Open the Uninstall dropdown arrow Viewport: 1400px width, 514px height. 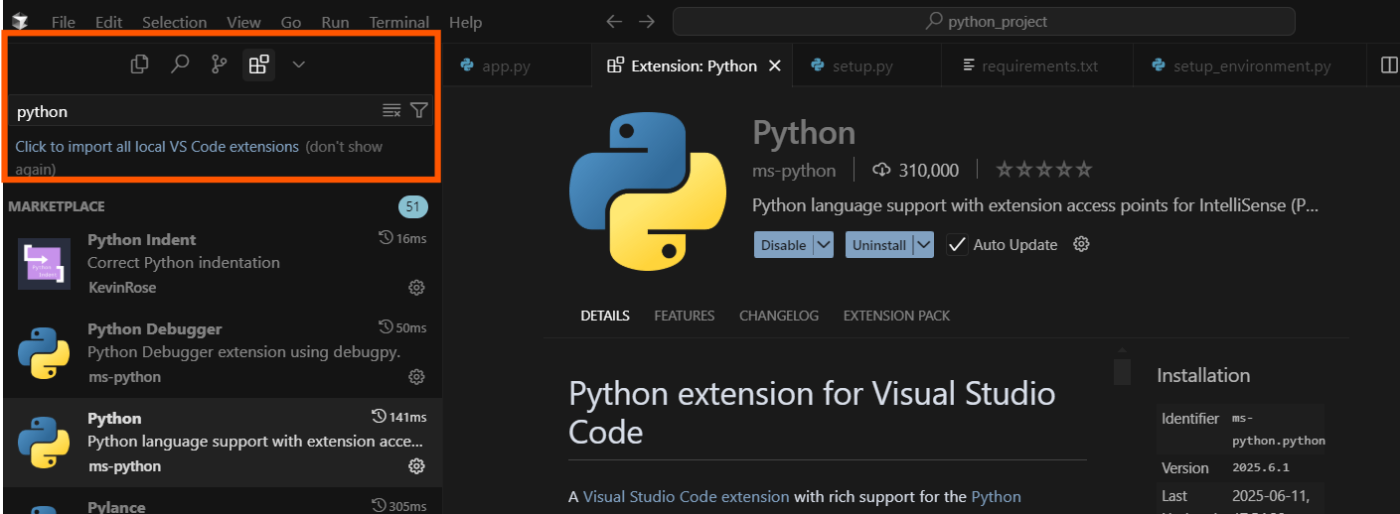[x=924, y=245]
